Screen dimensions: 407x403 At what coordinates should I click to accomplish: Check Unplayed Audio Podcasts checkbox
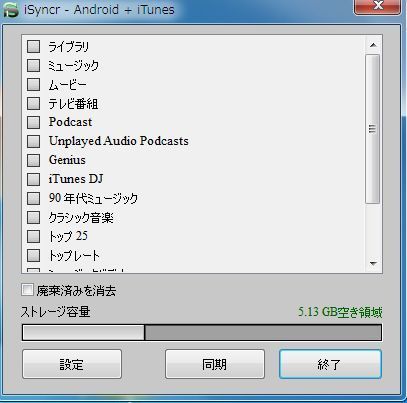[33, 141]
